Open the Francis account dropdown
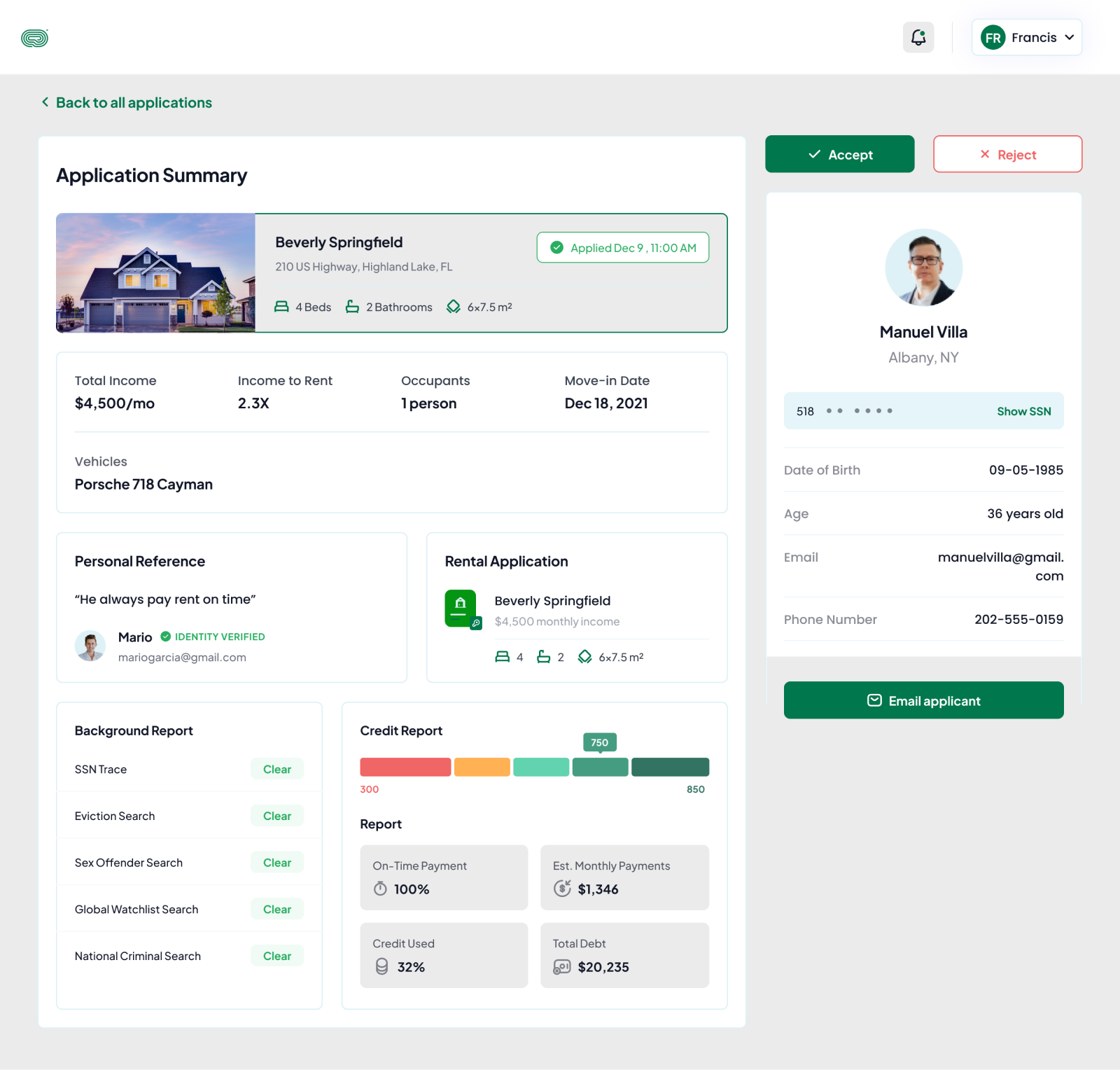 tap(1027, 37)
